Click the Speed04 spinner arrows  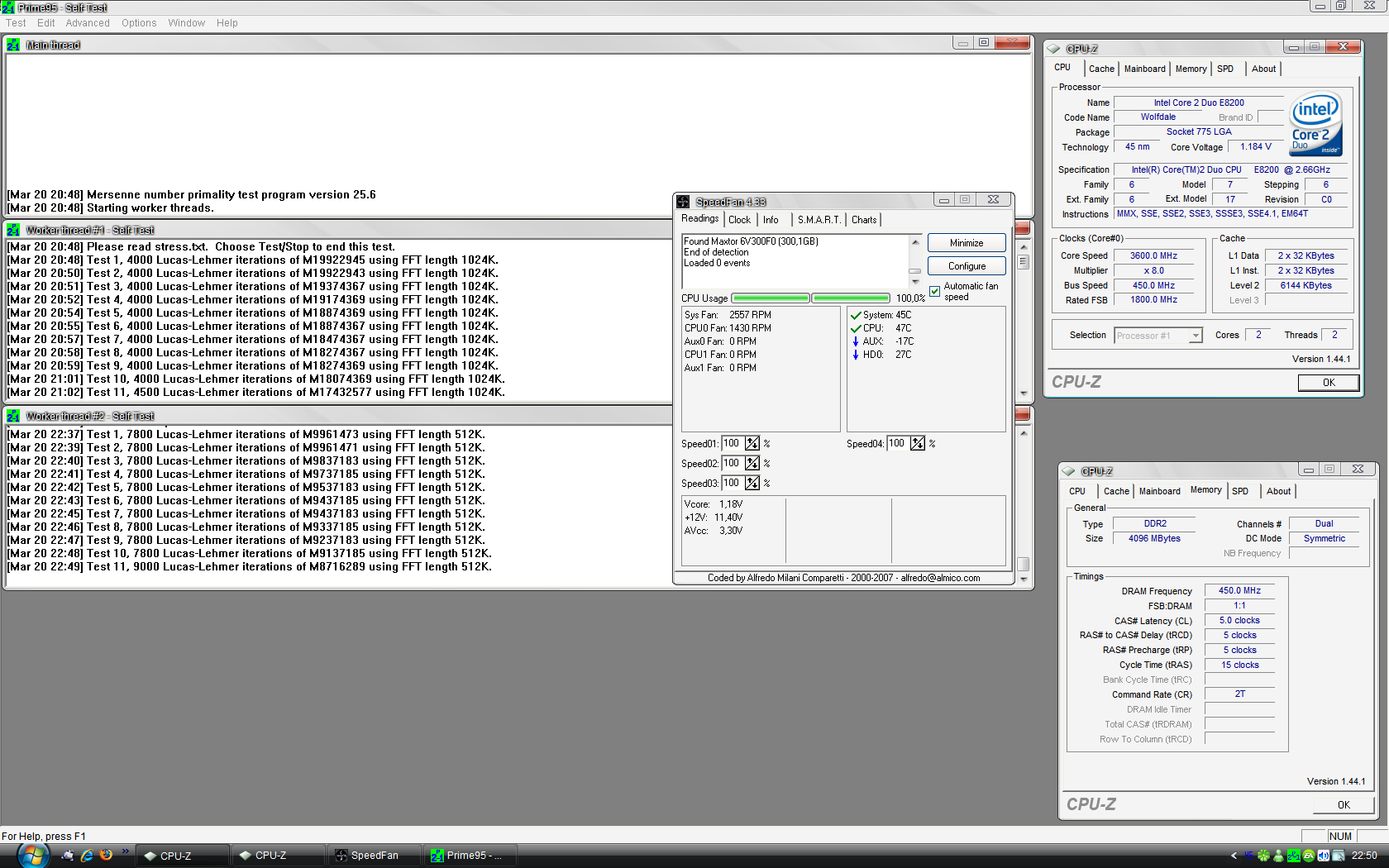click(x=918, y=444)
